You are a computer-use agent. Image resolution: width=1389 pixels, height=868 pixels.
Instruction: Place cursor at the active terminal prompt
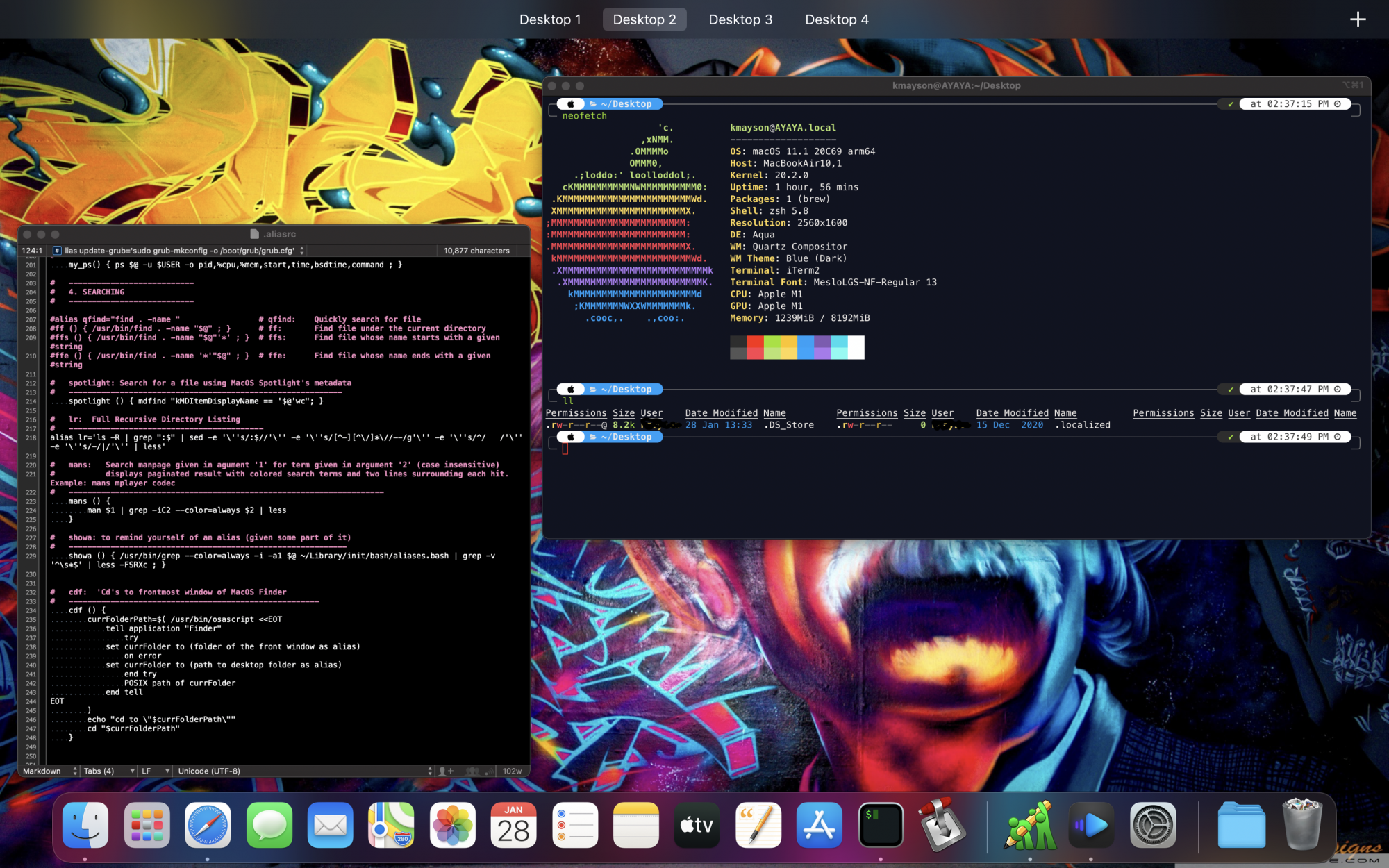[565, 449]
